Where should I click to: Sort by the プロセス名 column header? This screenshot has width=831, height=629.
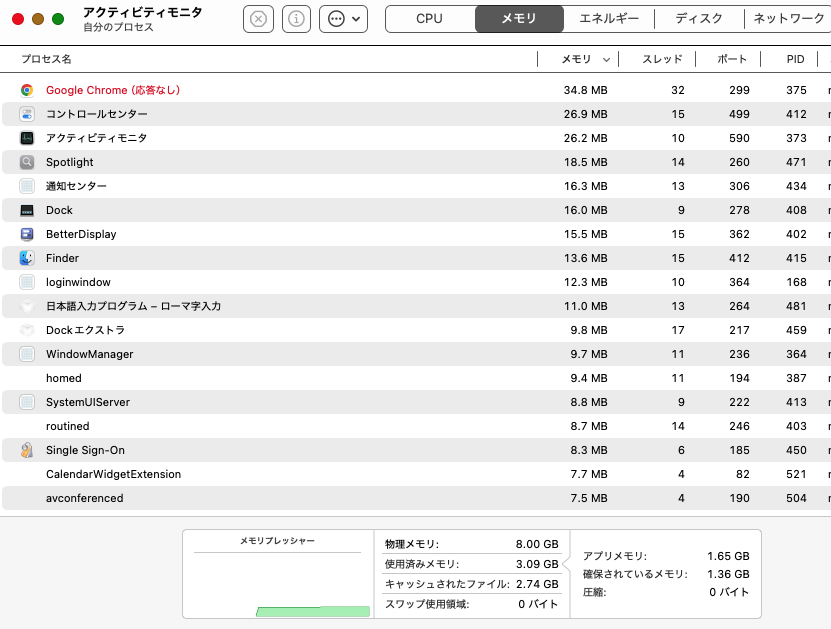46,59
